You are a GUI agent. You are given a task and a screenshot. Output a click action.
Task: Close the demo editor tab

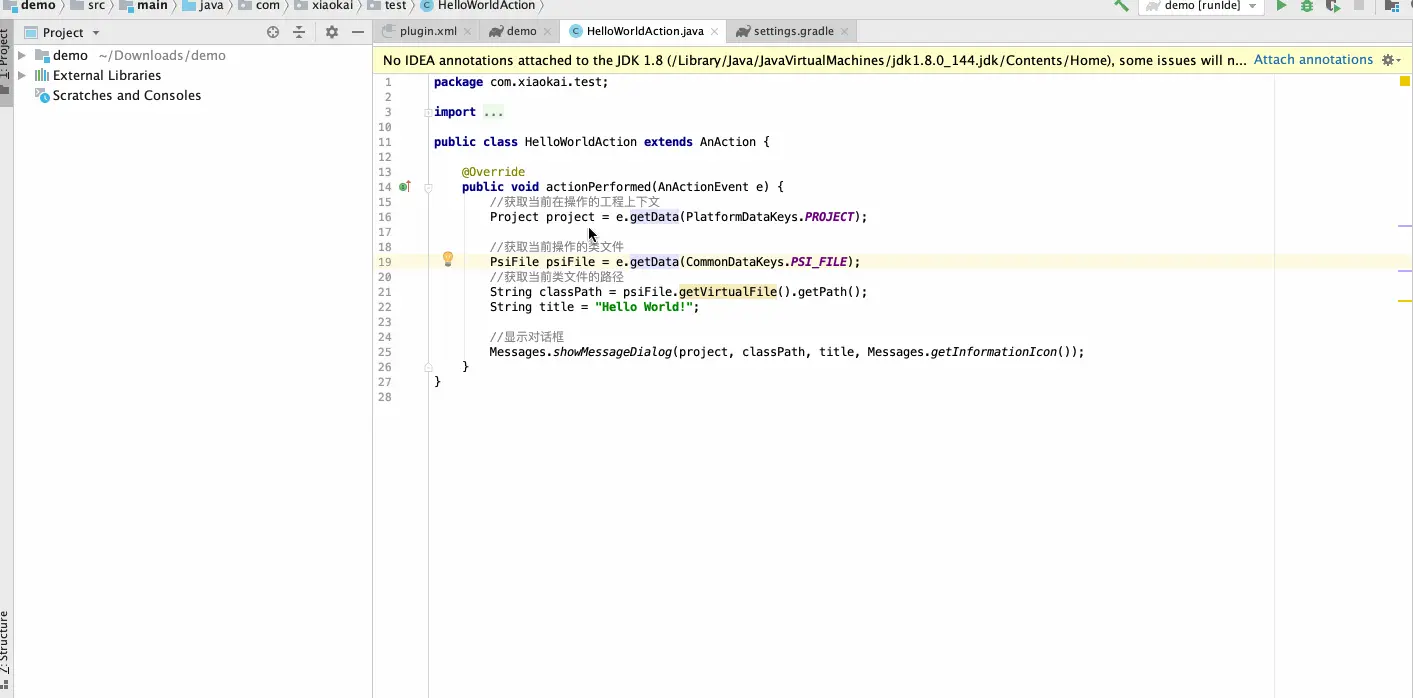(548, 32)
